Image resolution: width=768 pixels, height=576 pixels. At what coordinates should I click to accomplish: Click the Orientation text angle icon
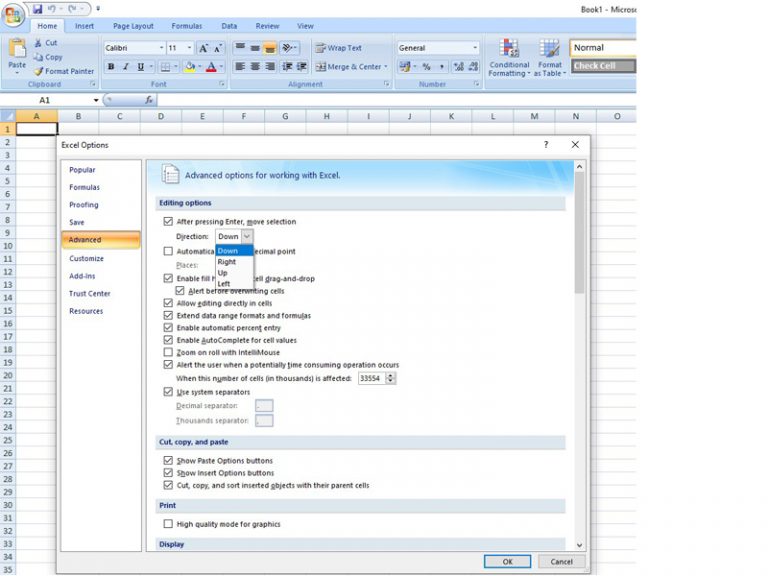288,48
